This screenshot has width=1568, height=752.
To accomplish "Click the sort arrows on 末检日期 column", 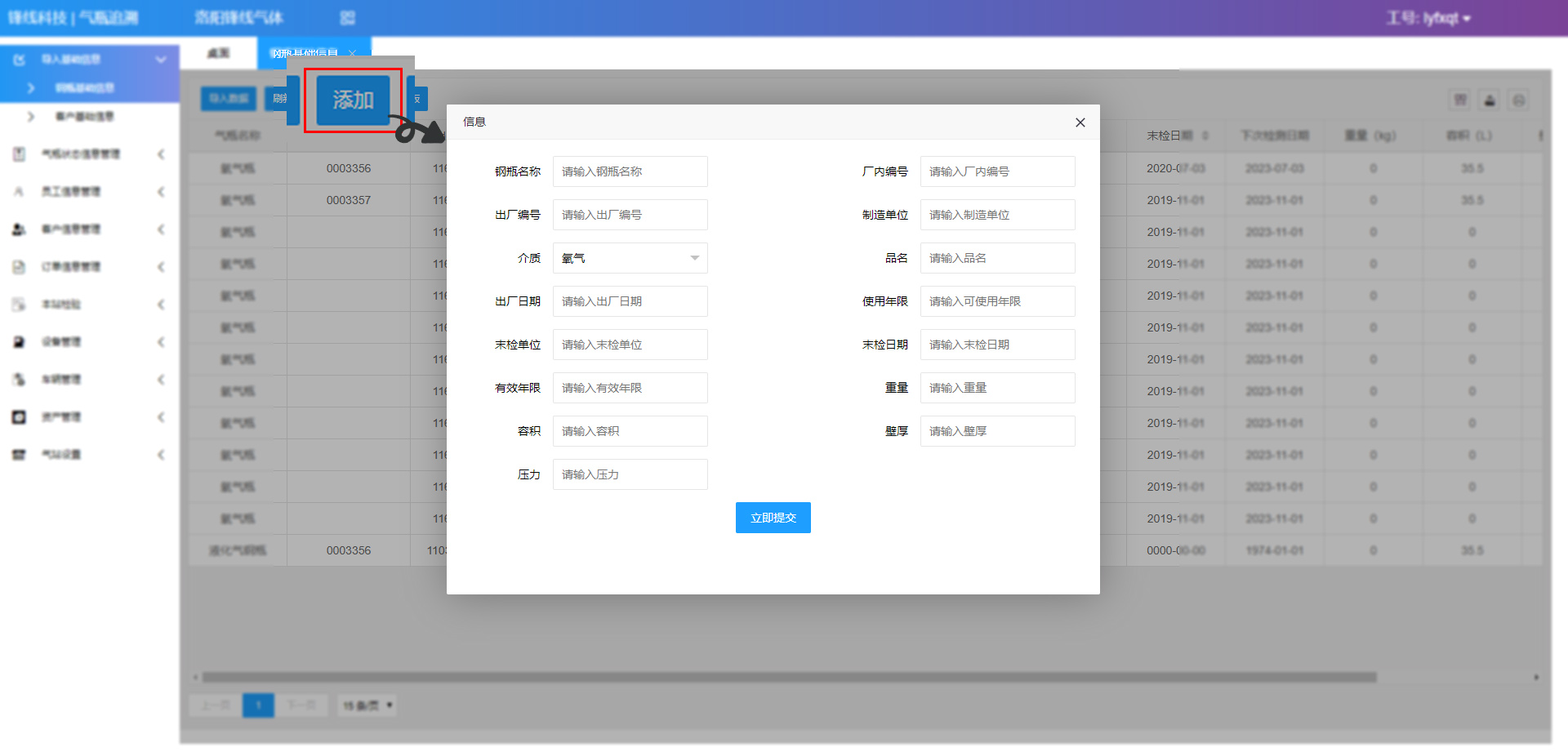I will pos(1205,136).
